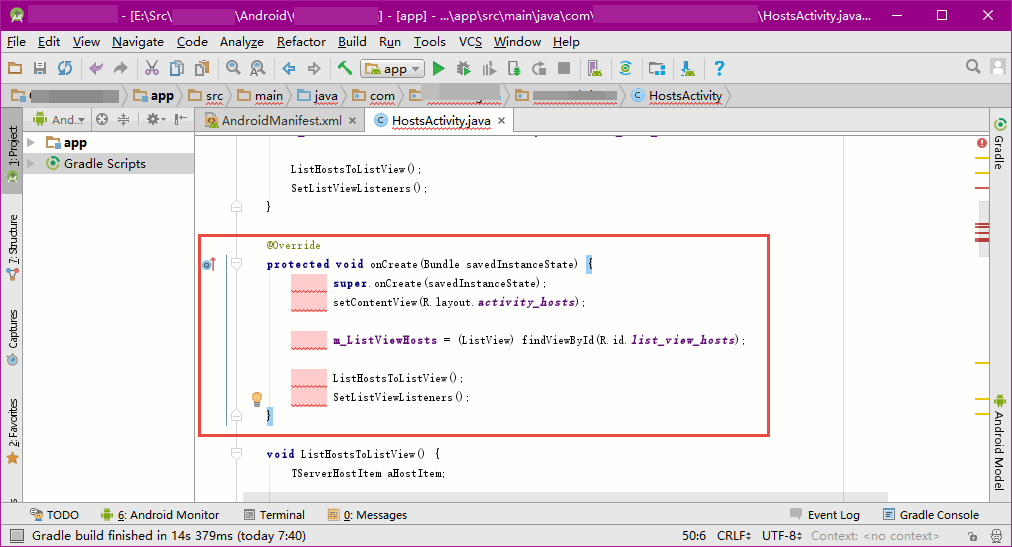
Task: Open the 0: Messages tool window
Action: click(x=368, y=515)
